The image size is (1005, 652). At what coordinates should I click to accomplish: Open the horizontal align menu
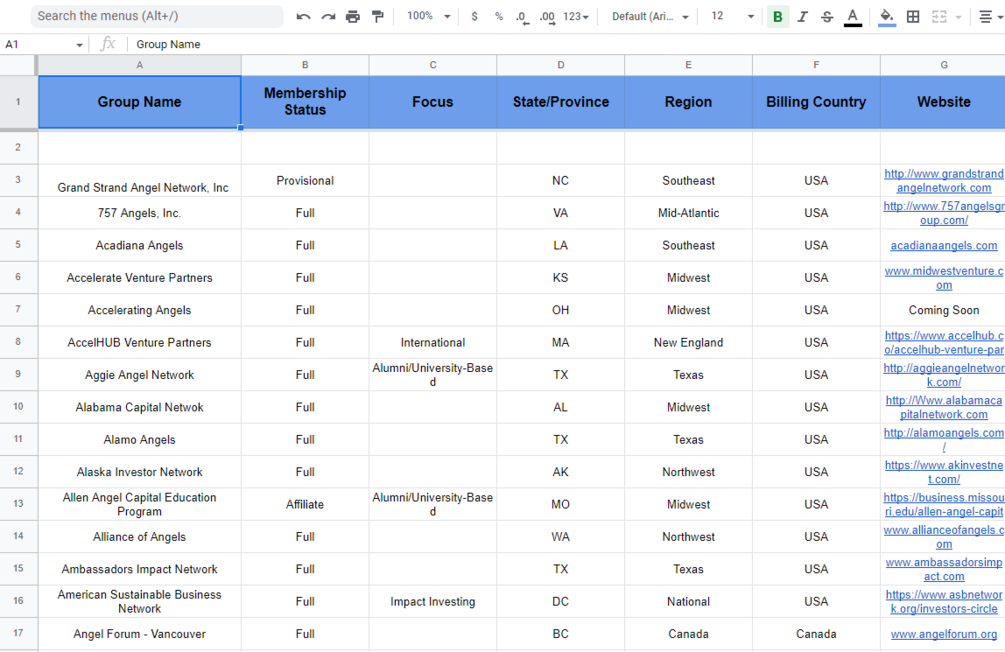point(990,17)
